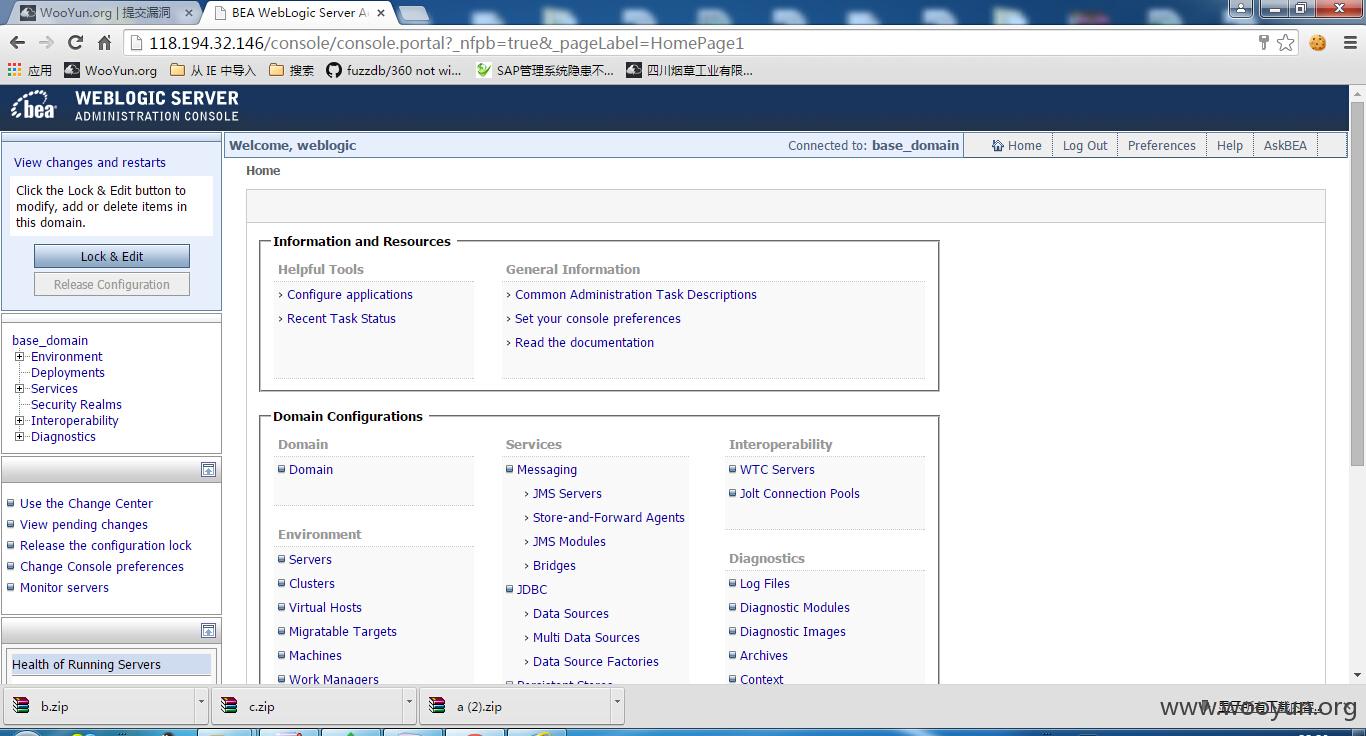Open the Data Sources link
The height and width of the screenshot is (736, 1366).
tap(570, 613)
